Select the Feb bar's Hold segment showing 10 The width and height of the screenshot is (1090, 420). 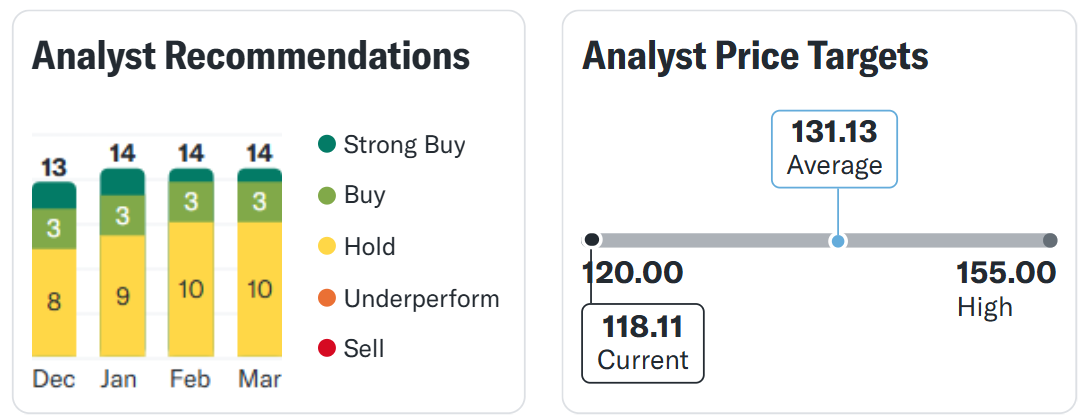tap(191, 289)
